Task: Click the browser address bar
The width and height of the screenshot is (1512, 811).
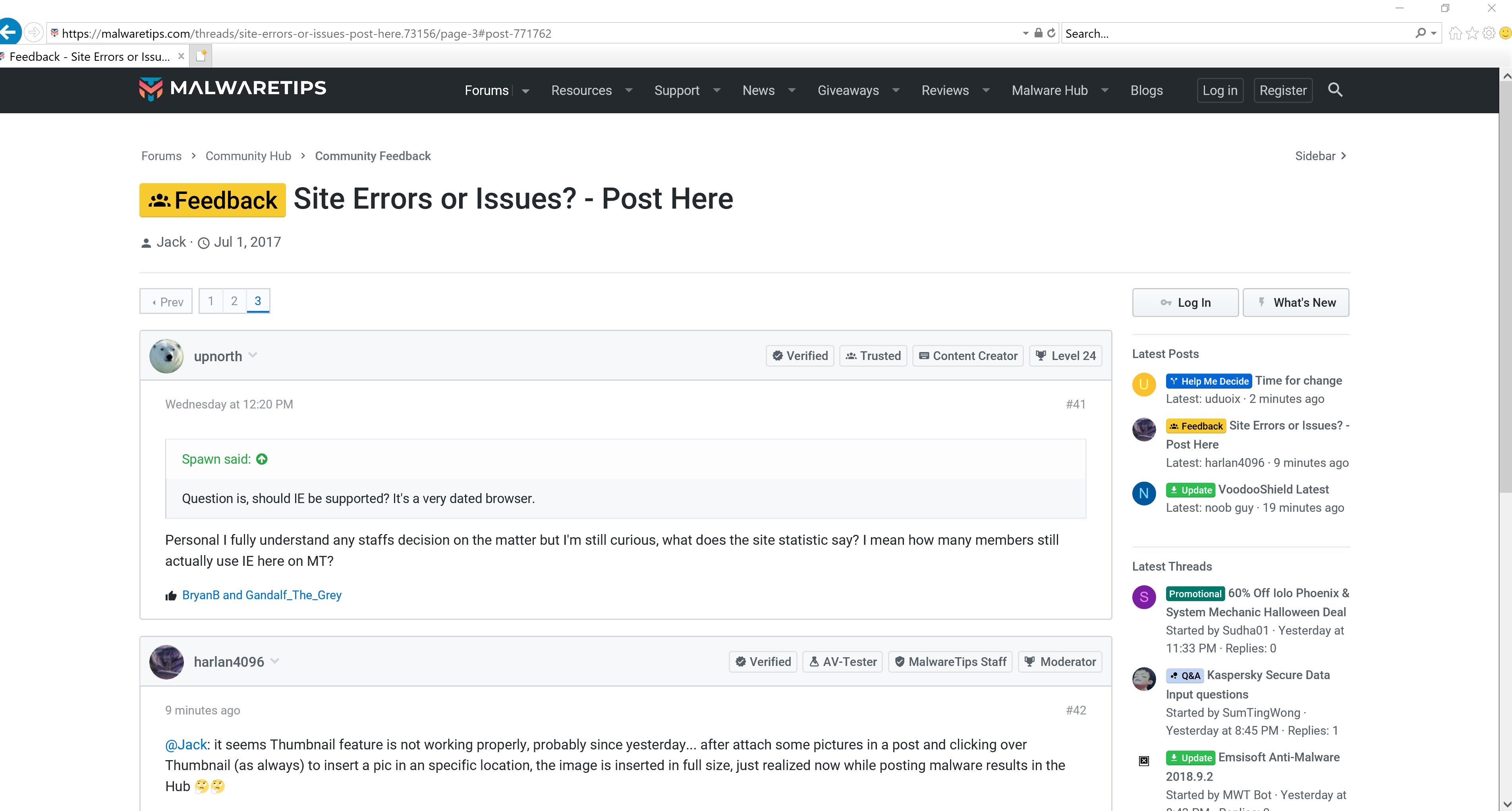Action: coord(528,33)
